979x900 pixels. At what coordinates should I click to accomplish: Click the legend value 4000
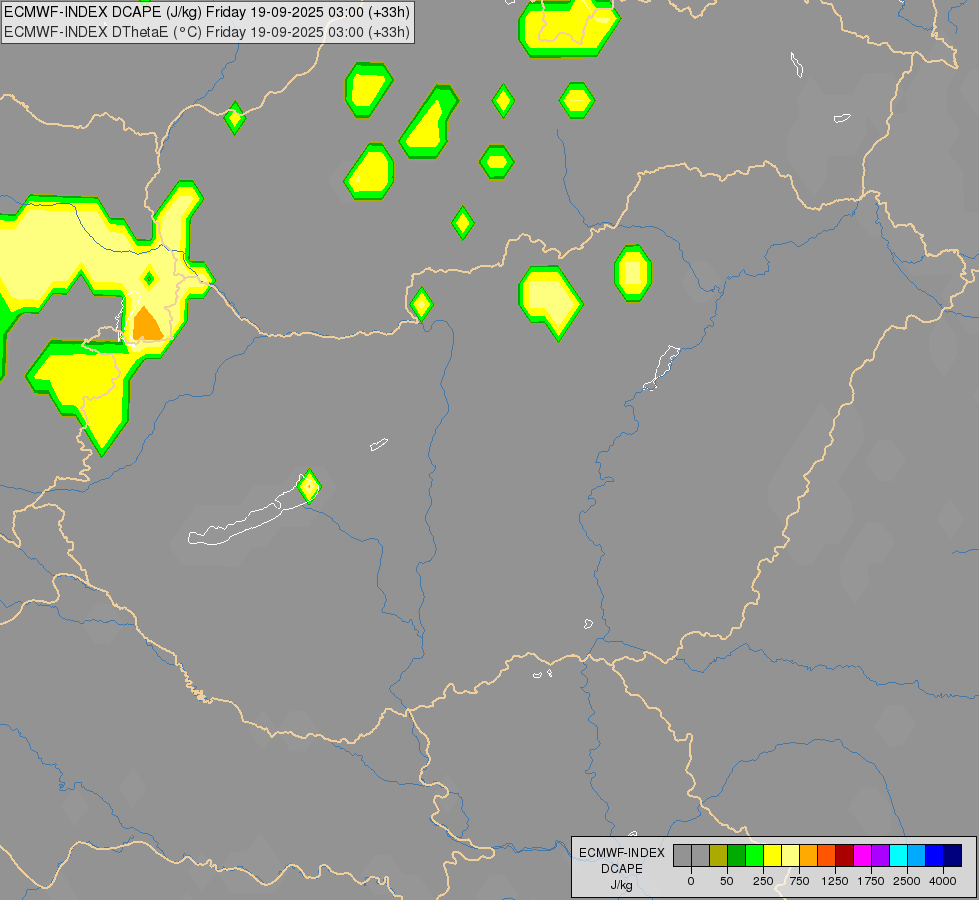tap(943, 881)
